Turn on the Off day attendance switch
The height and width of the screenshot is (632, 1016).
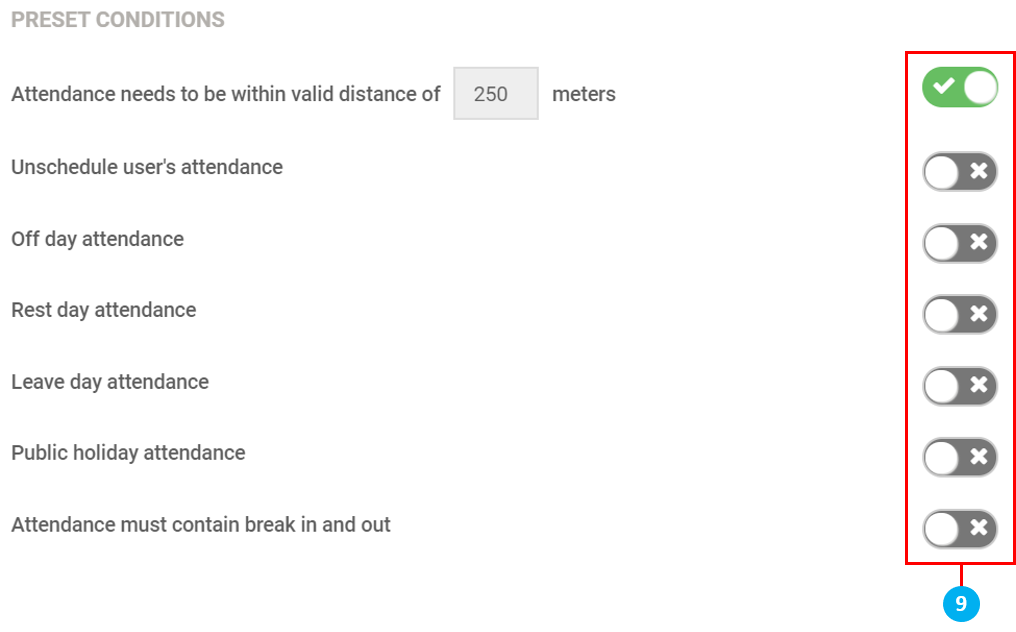[x=960, y=243]
